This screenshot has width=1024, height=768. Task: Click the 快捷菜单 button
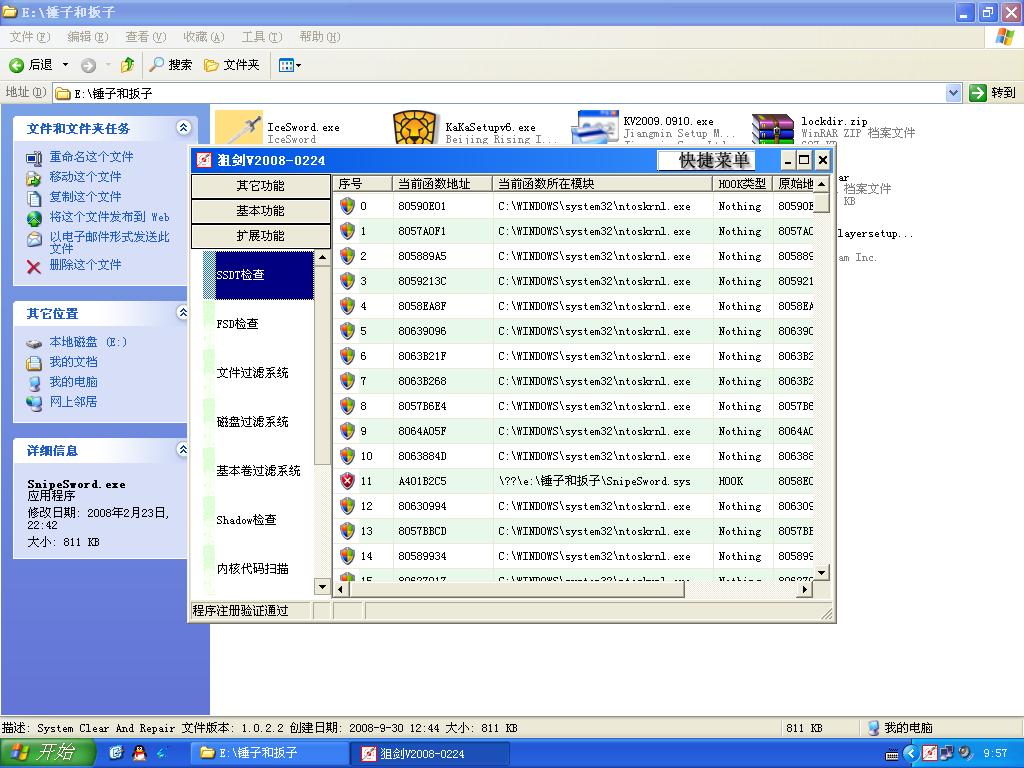click(714, 160)
